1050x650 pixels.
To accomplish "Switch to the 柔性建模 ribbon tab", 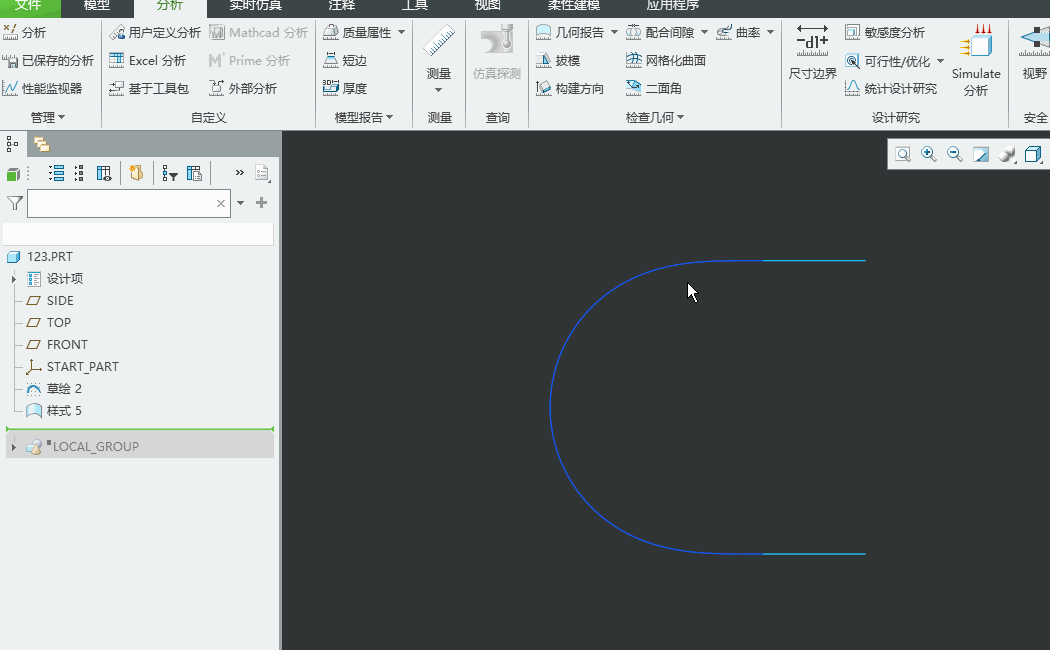I will coord(573,5).
